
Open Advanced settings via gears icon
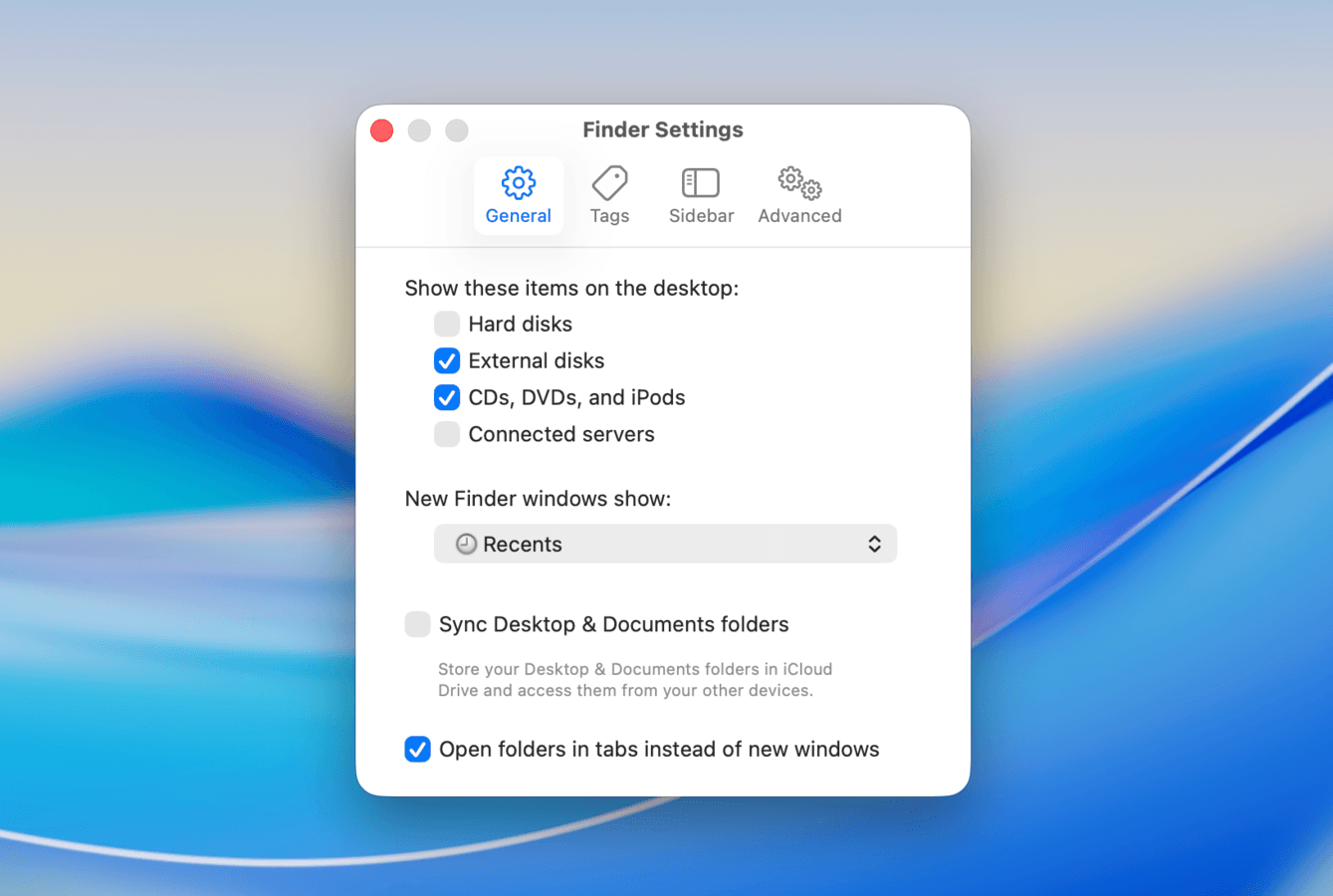pyautogui.click(x=797, y=183)
